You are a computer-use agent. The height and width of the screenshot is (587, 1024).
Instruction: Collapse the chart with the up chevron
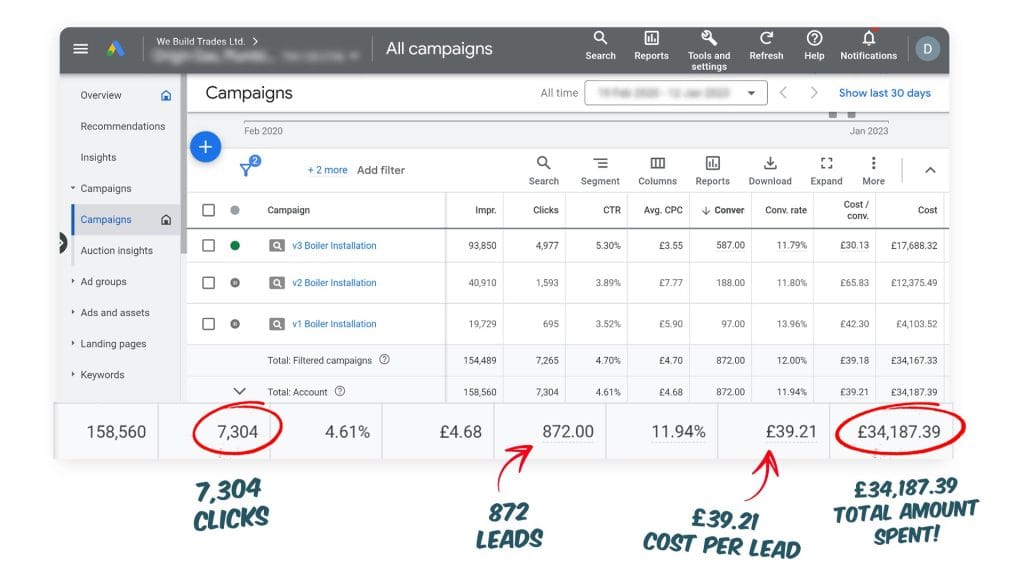(x=930, y=170)
